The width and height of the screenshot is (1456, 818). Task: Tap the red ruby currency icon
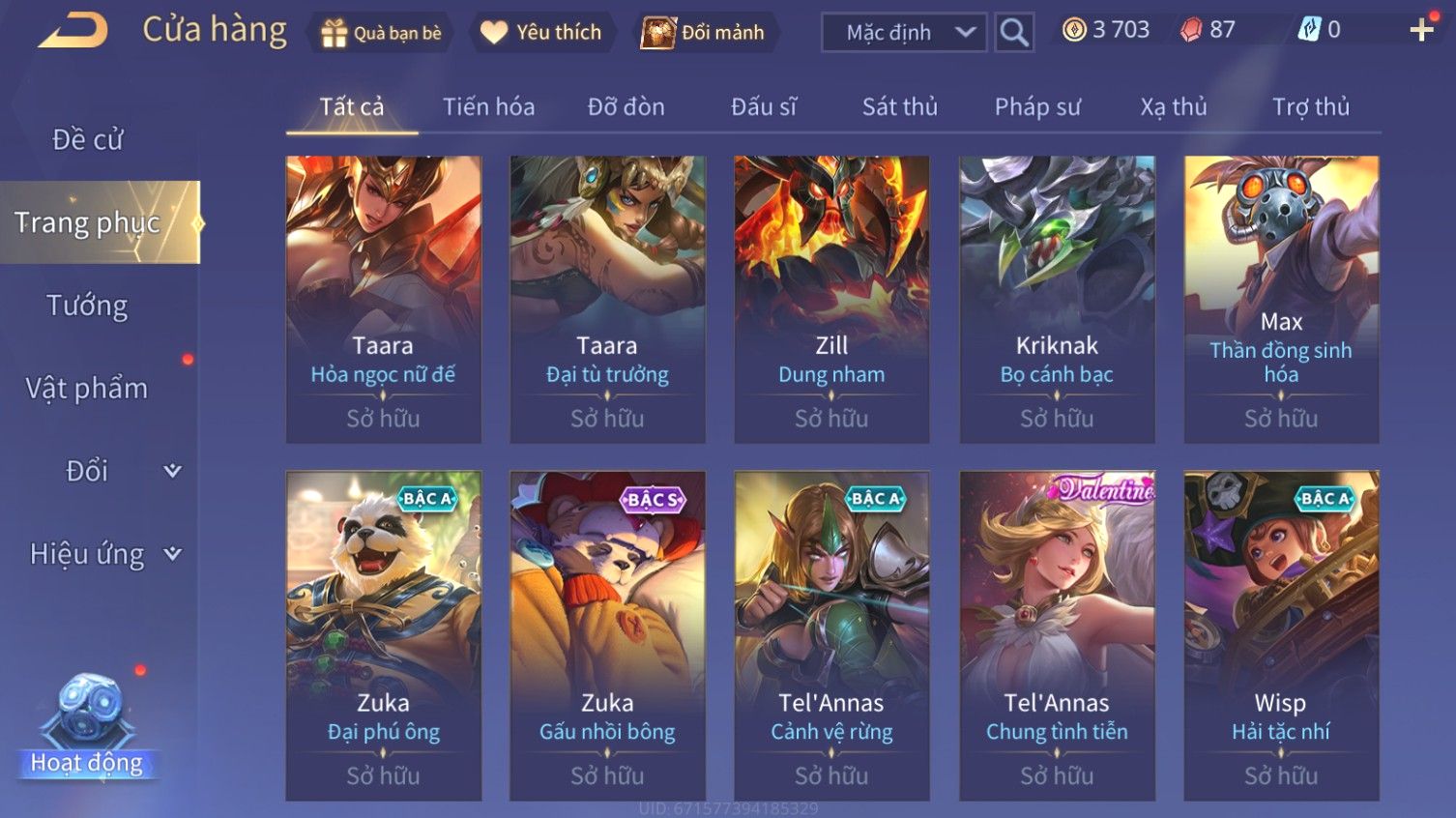(1191, 30)
